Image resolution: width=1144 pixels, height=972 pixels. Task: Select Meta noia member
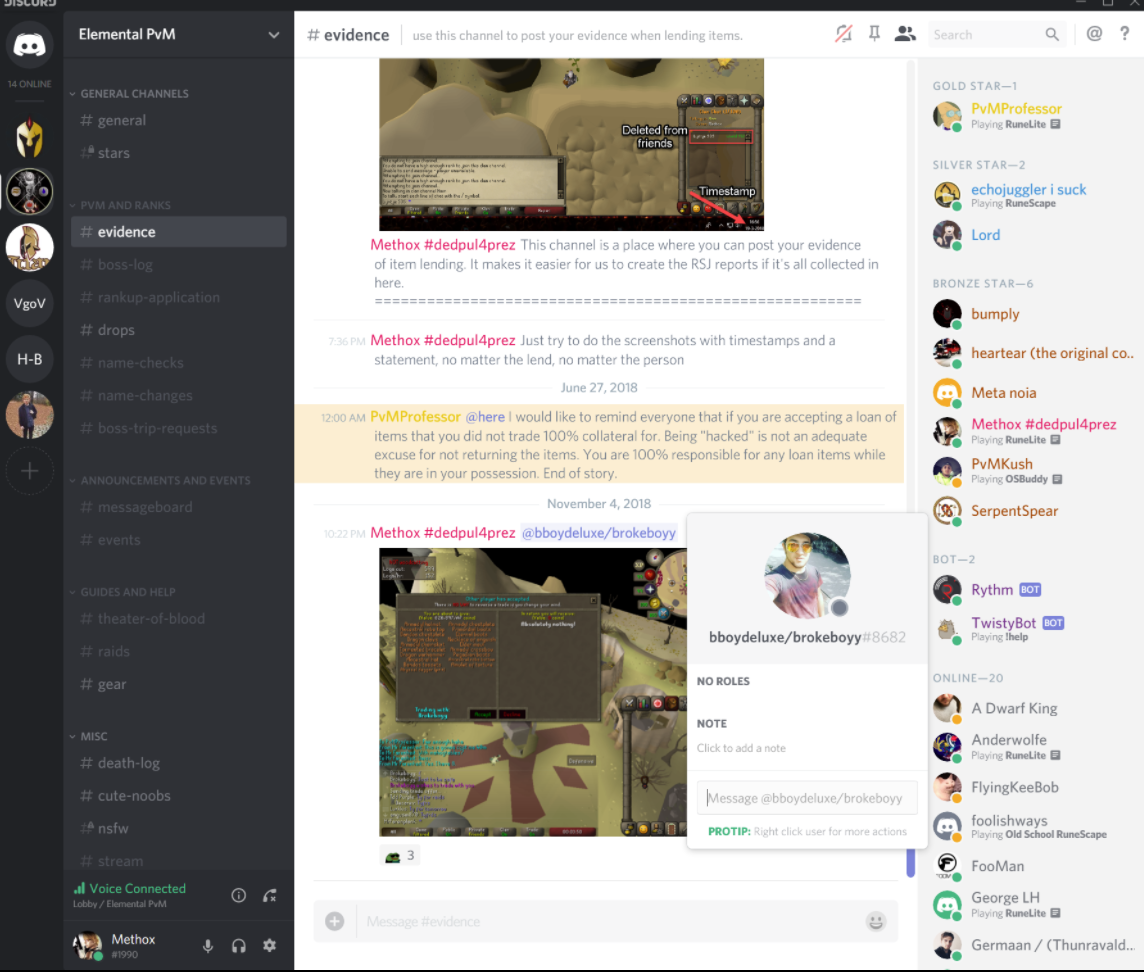click(x=1032, y=393)
